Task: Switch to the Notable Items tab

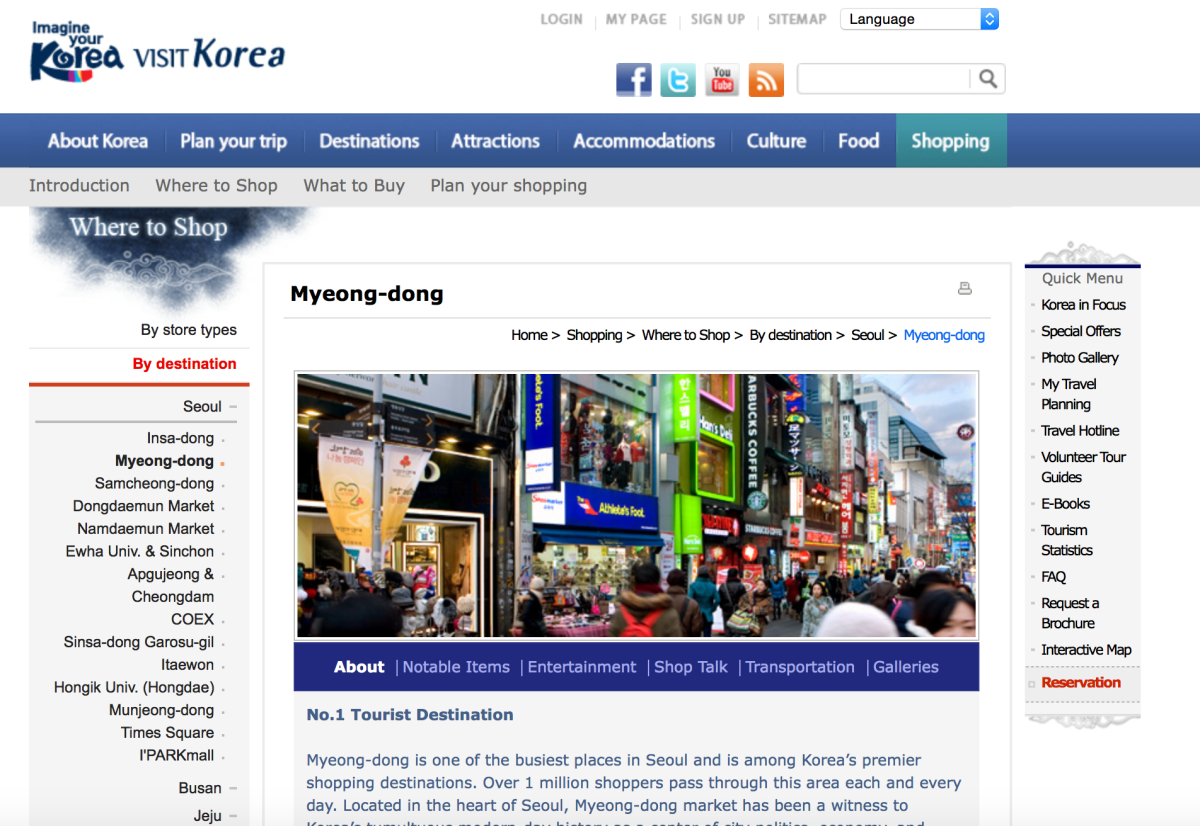Action: (456, 667)
